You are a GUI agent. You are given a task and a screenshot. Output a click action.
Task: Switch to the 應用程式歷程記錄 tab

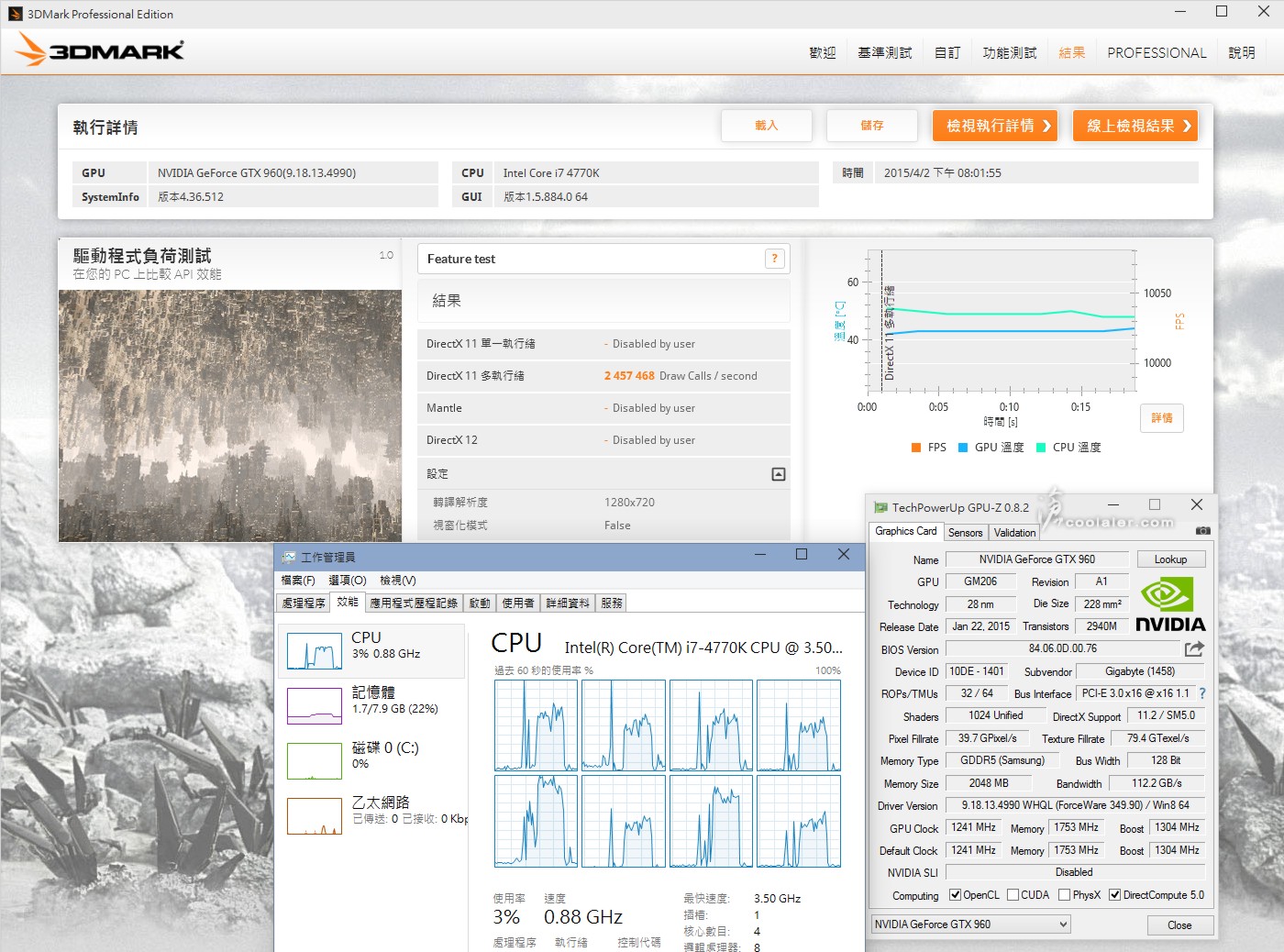pyautogui.click(x=414, y=603)
